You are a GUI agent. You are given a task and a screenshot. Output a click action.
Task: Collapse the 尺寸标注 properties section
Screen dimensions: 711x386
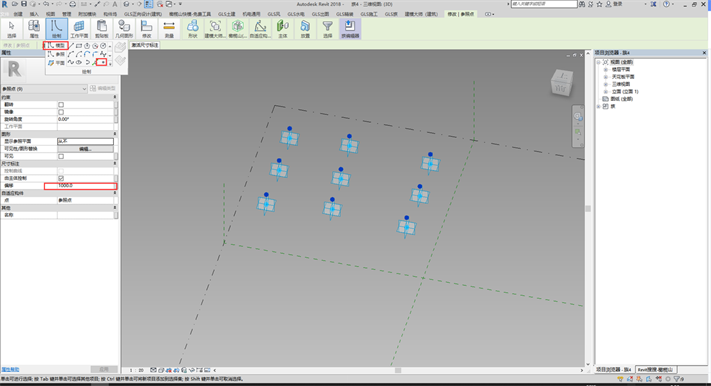115,163
